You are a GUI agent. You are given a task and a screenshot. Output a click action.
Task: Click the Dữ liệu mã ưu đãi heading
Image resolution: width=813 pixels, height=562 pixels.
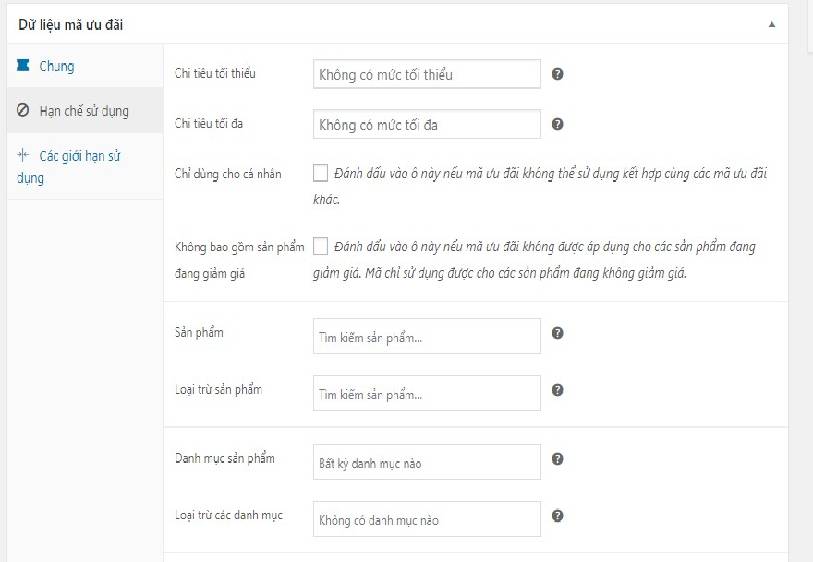point(71,25)
